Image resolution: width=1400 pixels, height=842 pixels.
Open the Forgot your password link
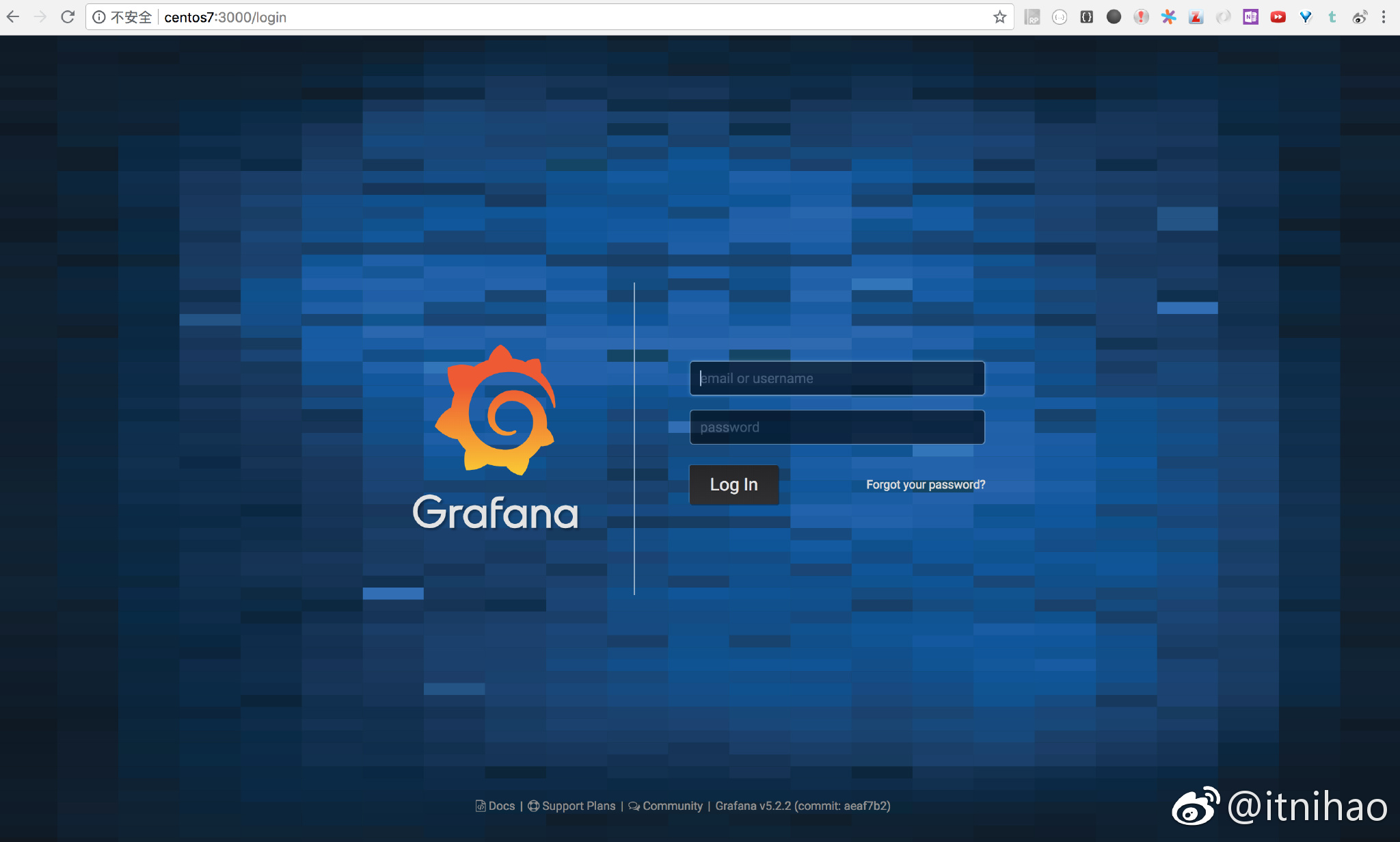(x=926, y=485)
